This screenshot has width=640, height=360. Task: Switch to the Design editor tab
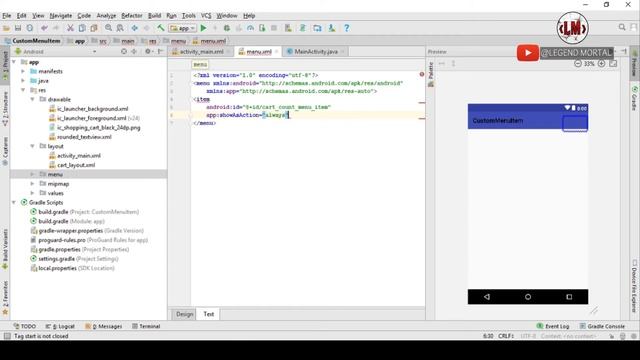pos(184,314)
